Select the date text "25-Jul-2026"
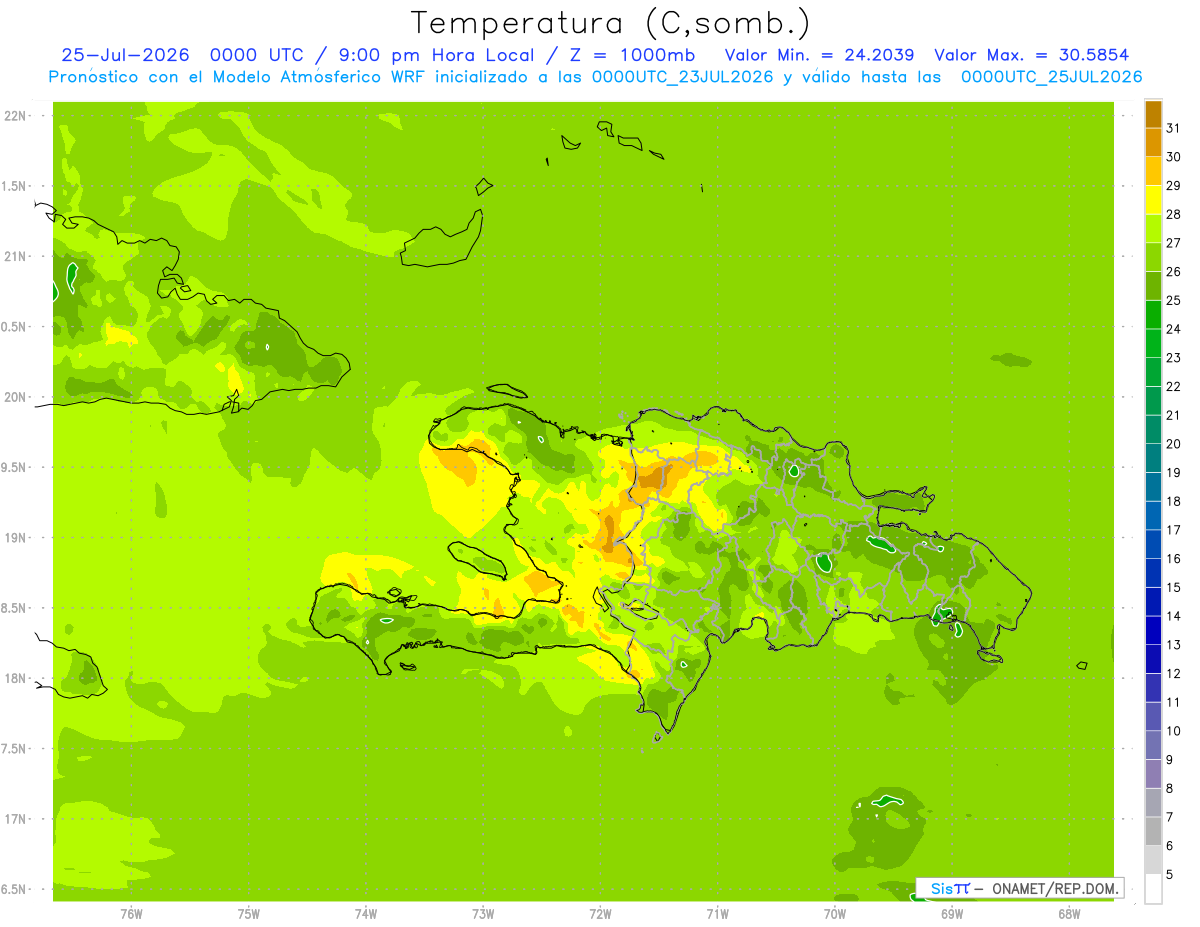The height and width of the screenshot is (927, 1200). tap(125, 55)
